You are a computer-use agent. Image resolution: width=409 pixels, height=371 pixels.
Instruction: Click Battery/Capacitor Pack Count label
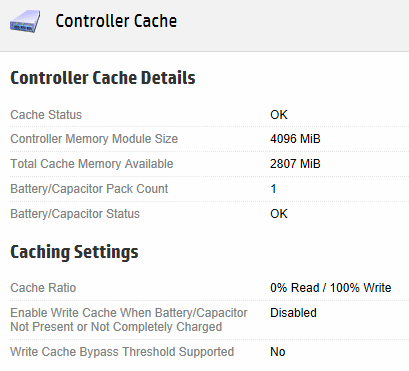(x=89, y=189)
